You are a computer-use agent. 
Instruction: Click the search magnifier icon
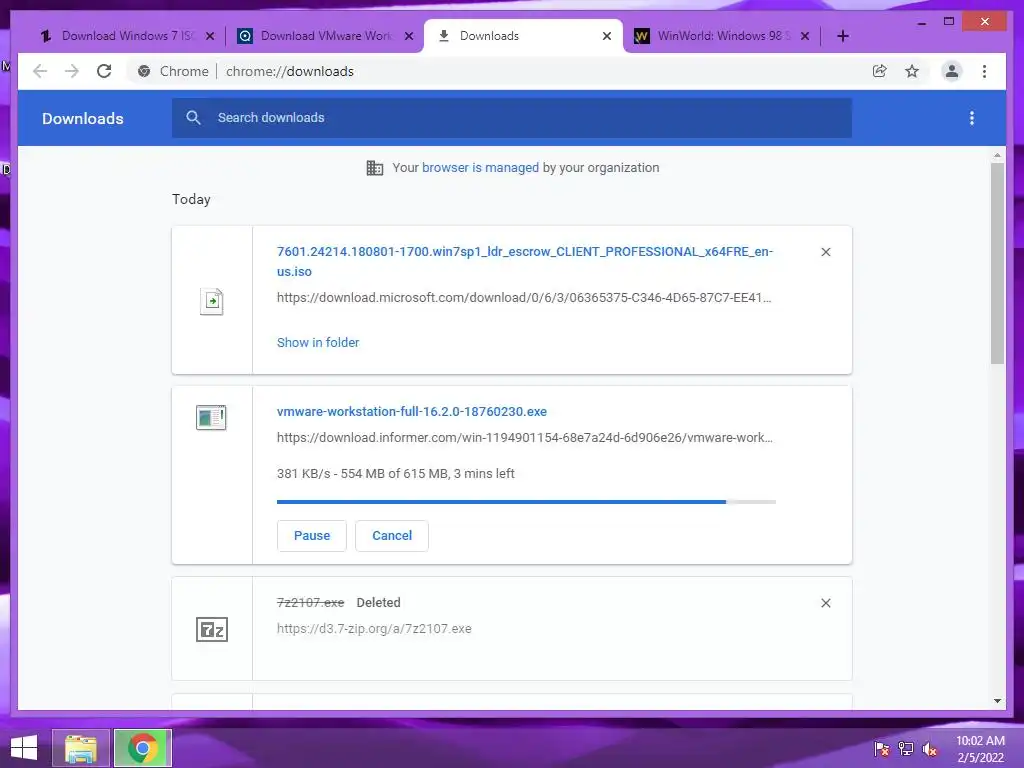click(x=193, y=118)
